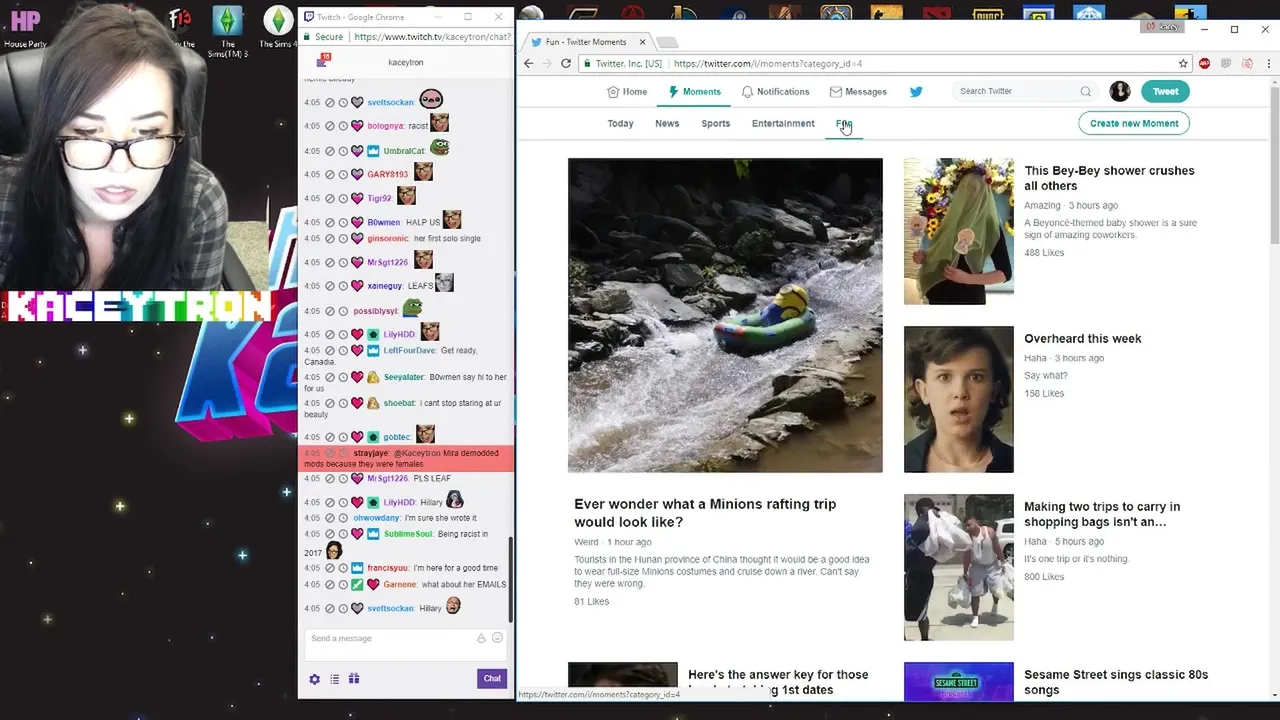Screen dimensions: 1280x720
Task: Open Twitch chat settings gear
Action: (314, 679)
